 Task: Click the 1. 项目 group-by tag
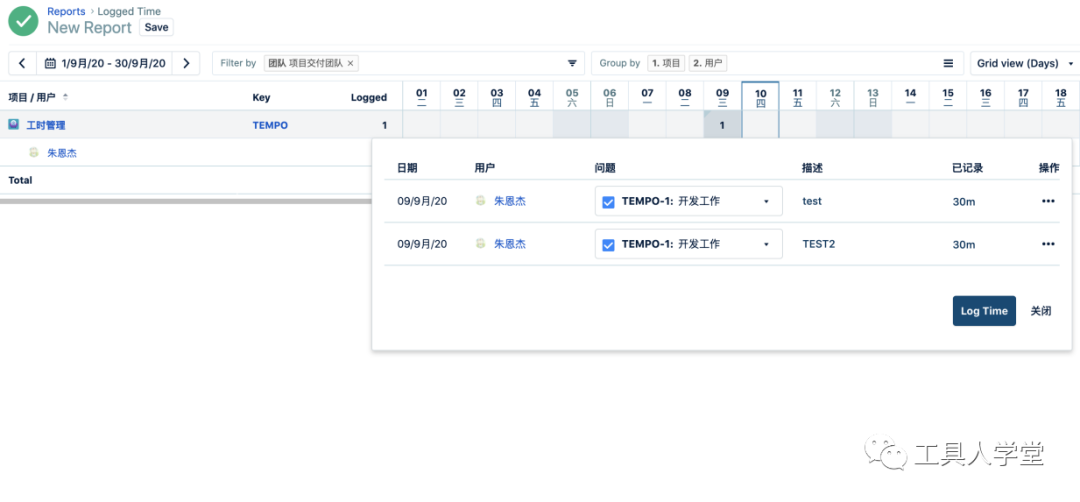click(666, 63)
